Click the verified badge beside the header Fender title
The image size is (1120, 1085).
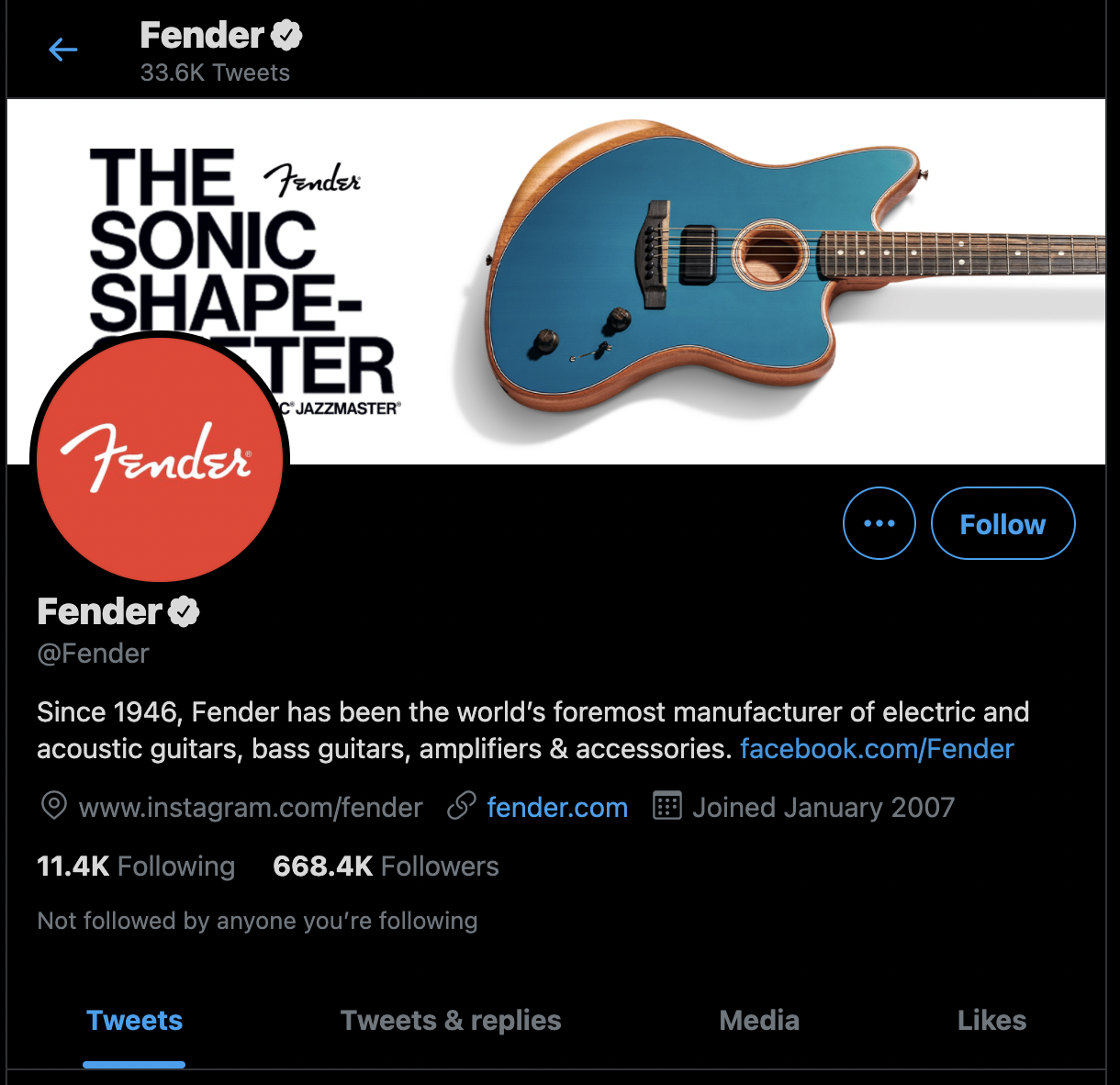(286, 36)
